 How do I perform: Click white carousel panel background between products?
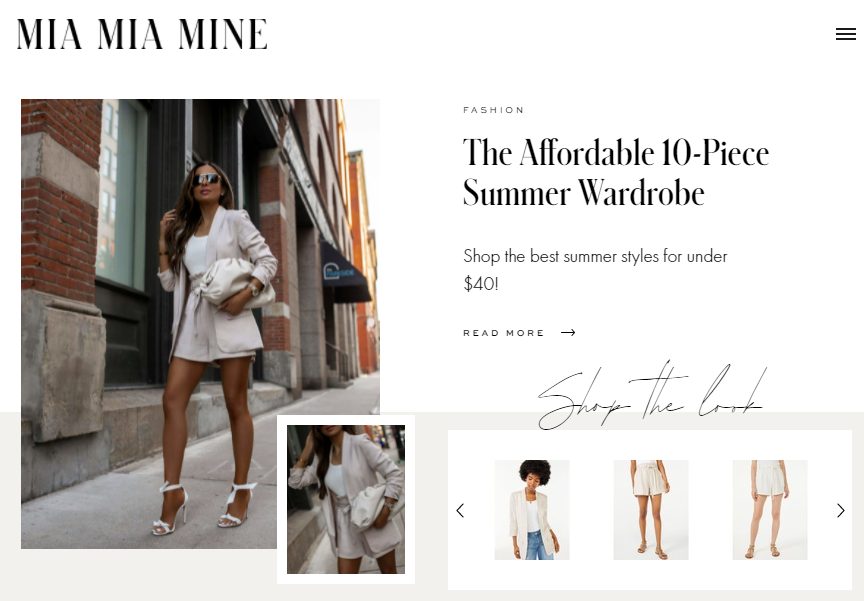(591, 510)
